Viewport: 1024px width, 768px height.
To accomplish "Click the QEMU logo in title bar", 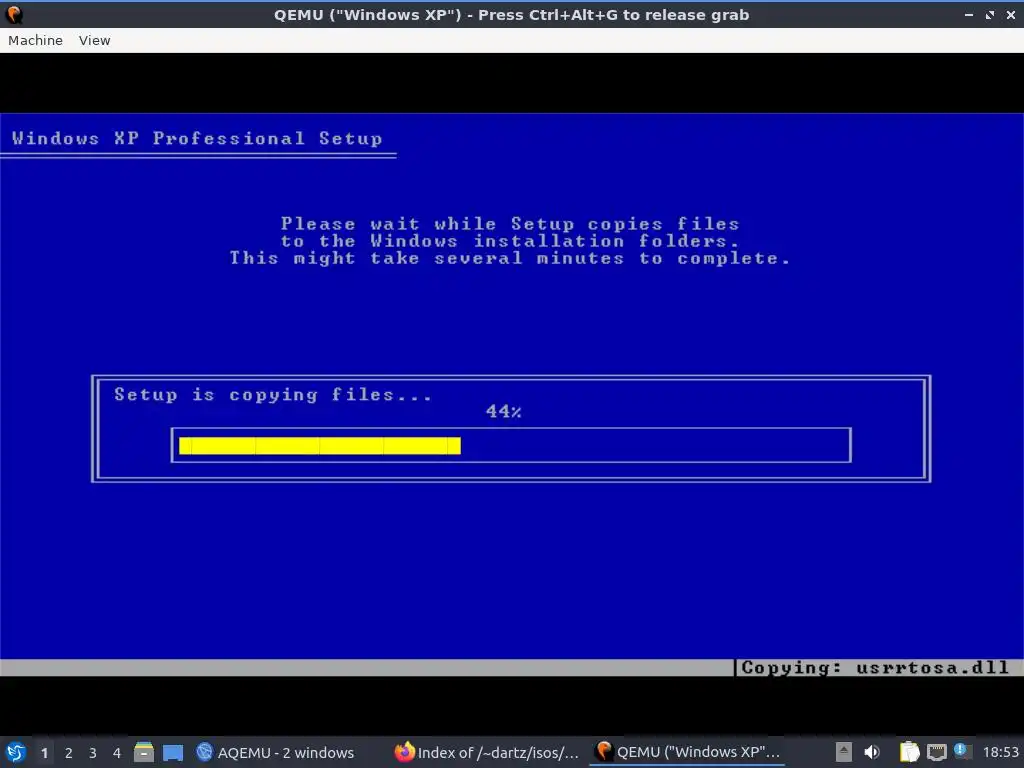I will coord(14,14).
